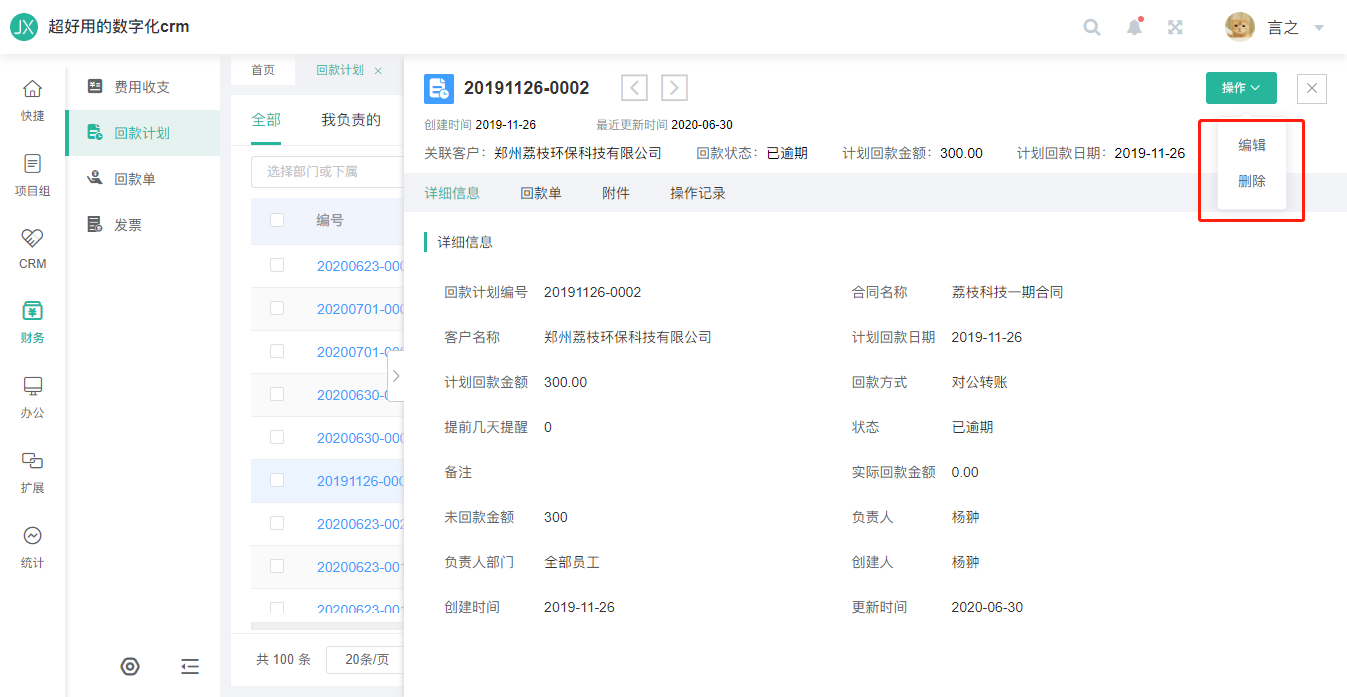The image size is (1347, 697).
Task: Choose 删除 in the action menu
Action: coord(1252,181)
